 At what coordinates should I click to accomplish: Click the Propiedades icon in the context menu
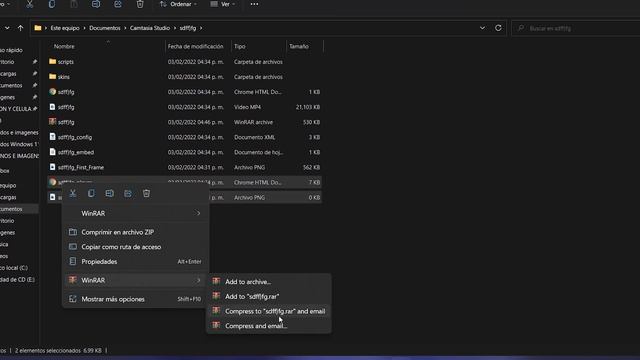pyautogui.click(x=73, y=261)
